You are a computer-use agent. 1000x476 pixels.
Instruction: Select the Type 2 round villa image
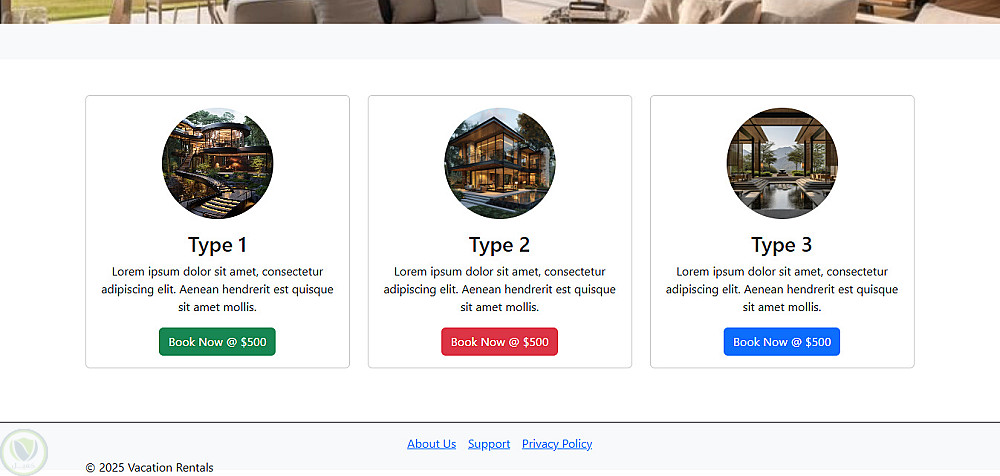[500, 163]
